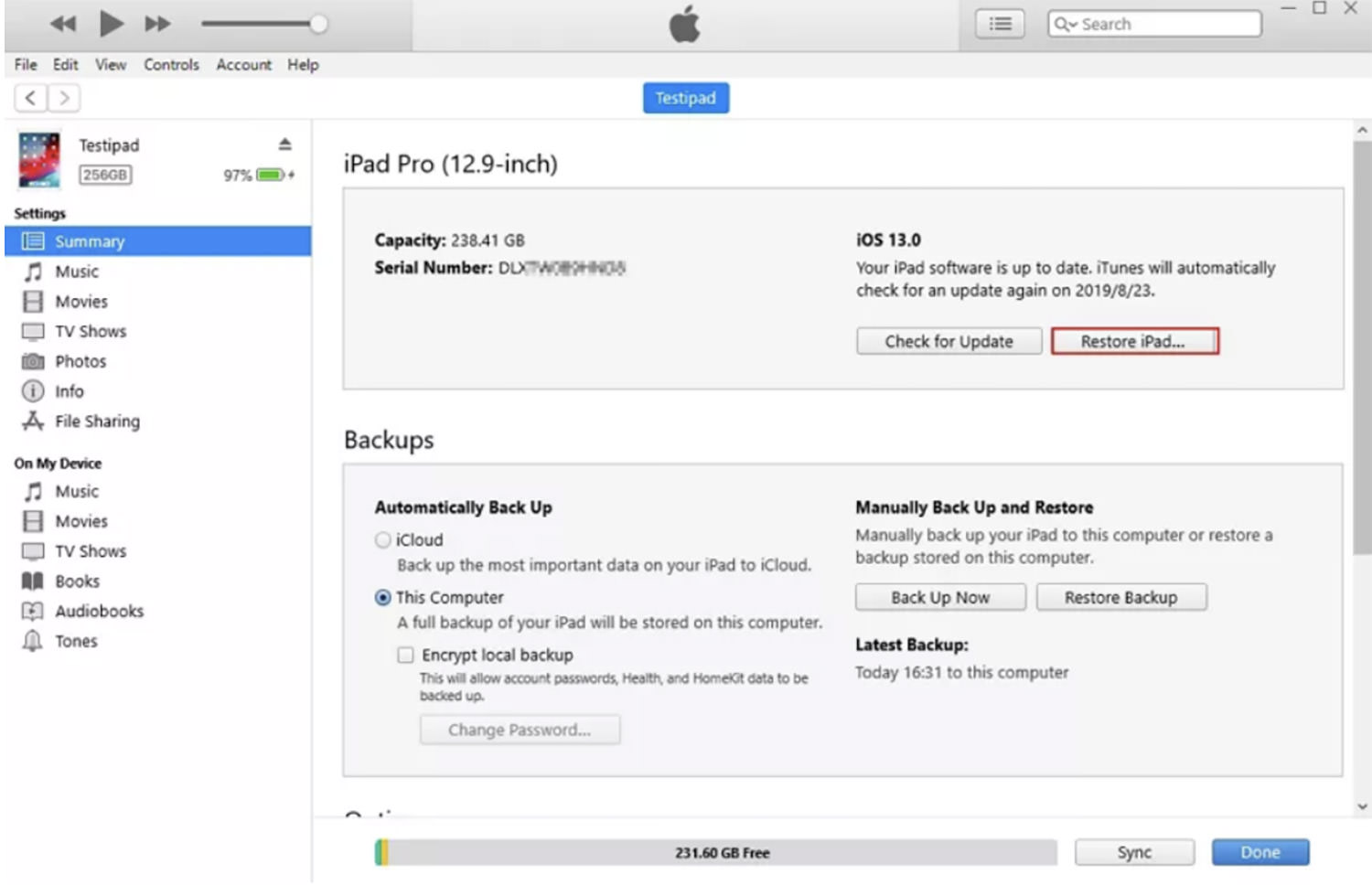Click the Serial Number label
The height and width of the screenshot is (885, 1372).
tap(434, 268)
